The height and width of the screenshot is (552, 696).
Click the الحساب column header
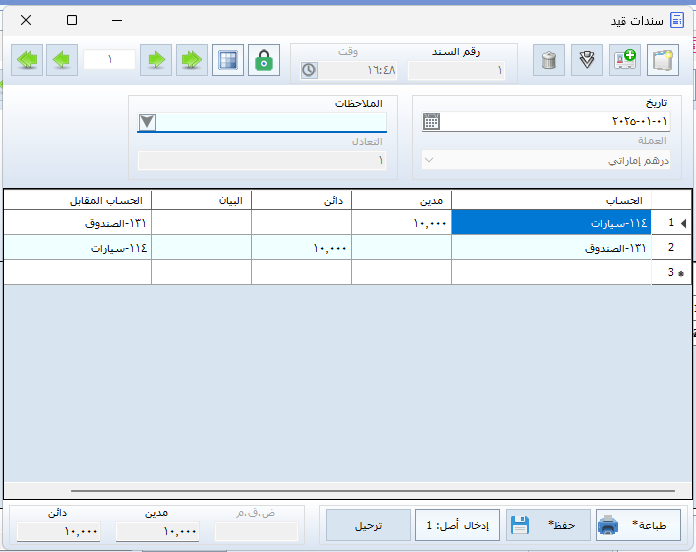coord(551,200)
